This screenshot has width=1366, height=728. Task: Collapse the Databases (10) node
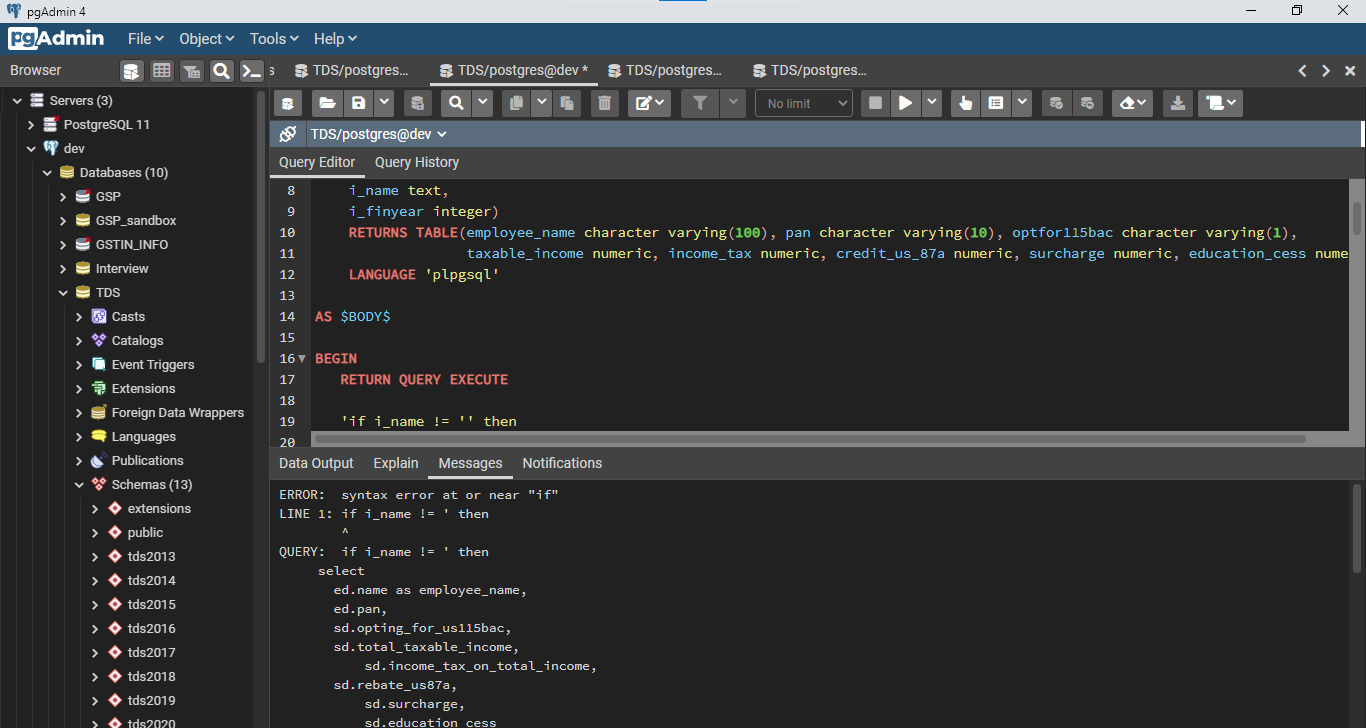click(x=47, y=173)
